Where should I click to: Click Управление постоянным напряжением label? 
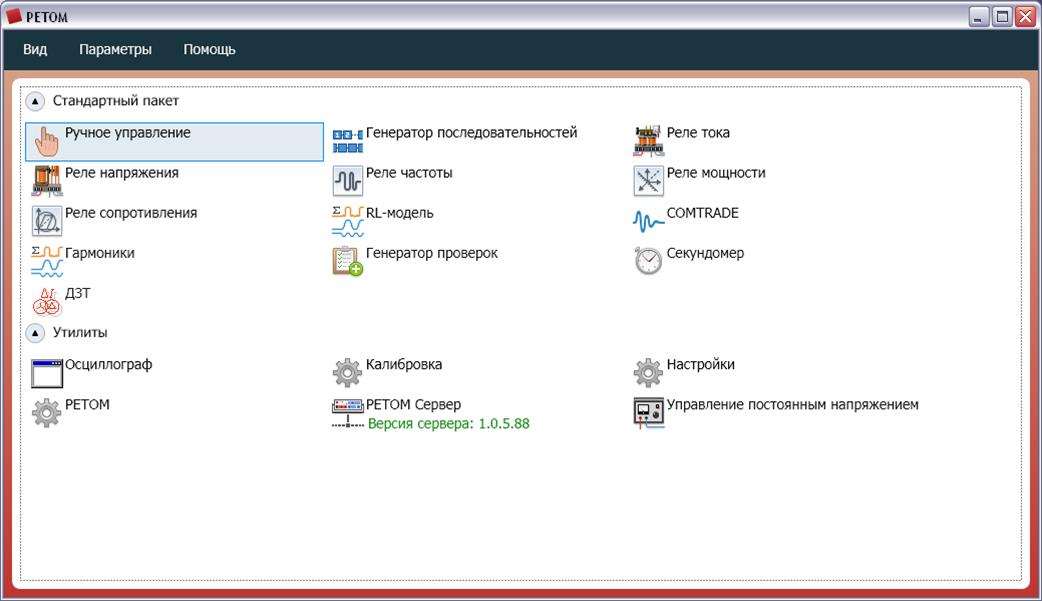tap(793, 404)
